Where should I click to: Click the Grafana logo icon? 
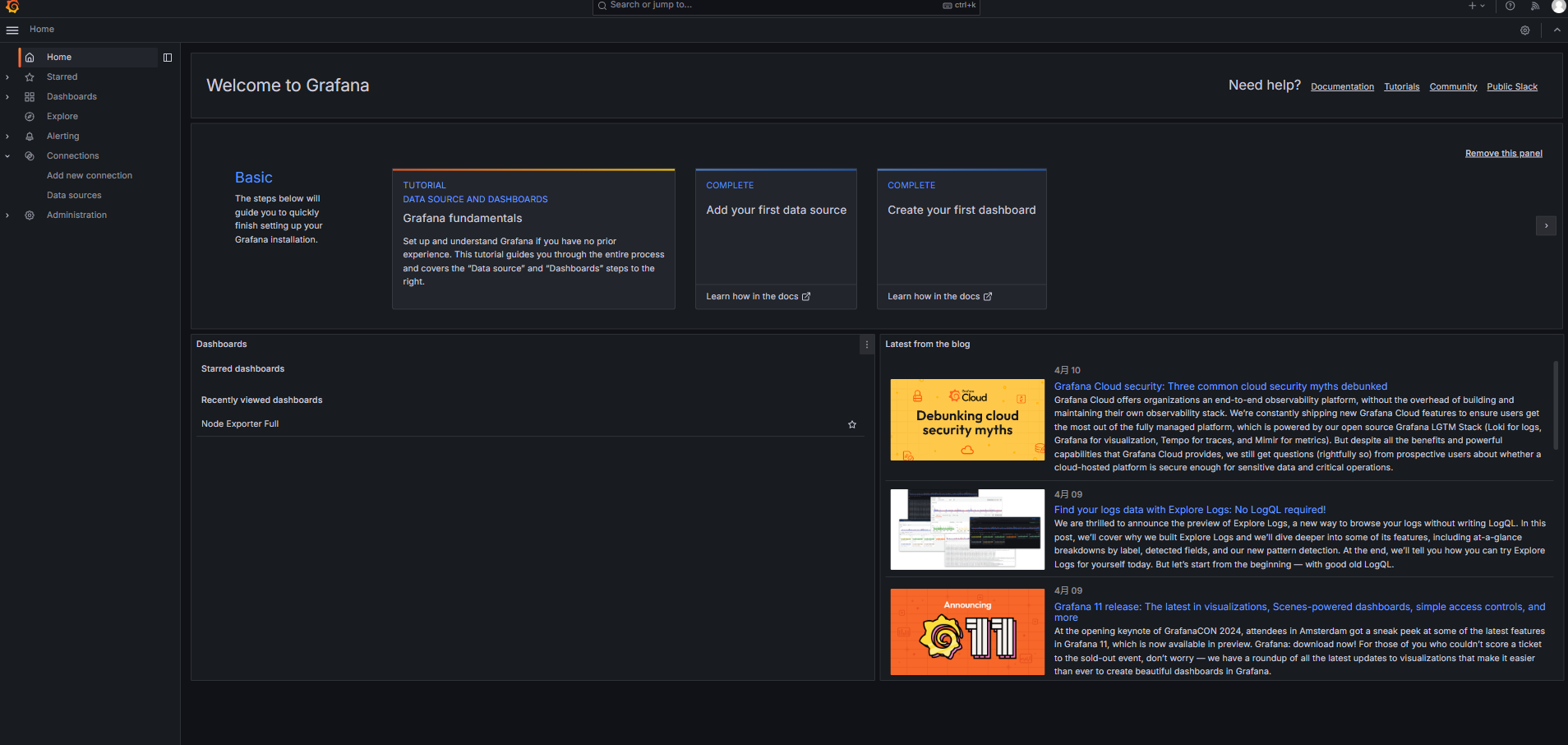12,7
